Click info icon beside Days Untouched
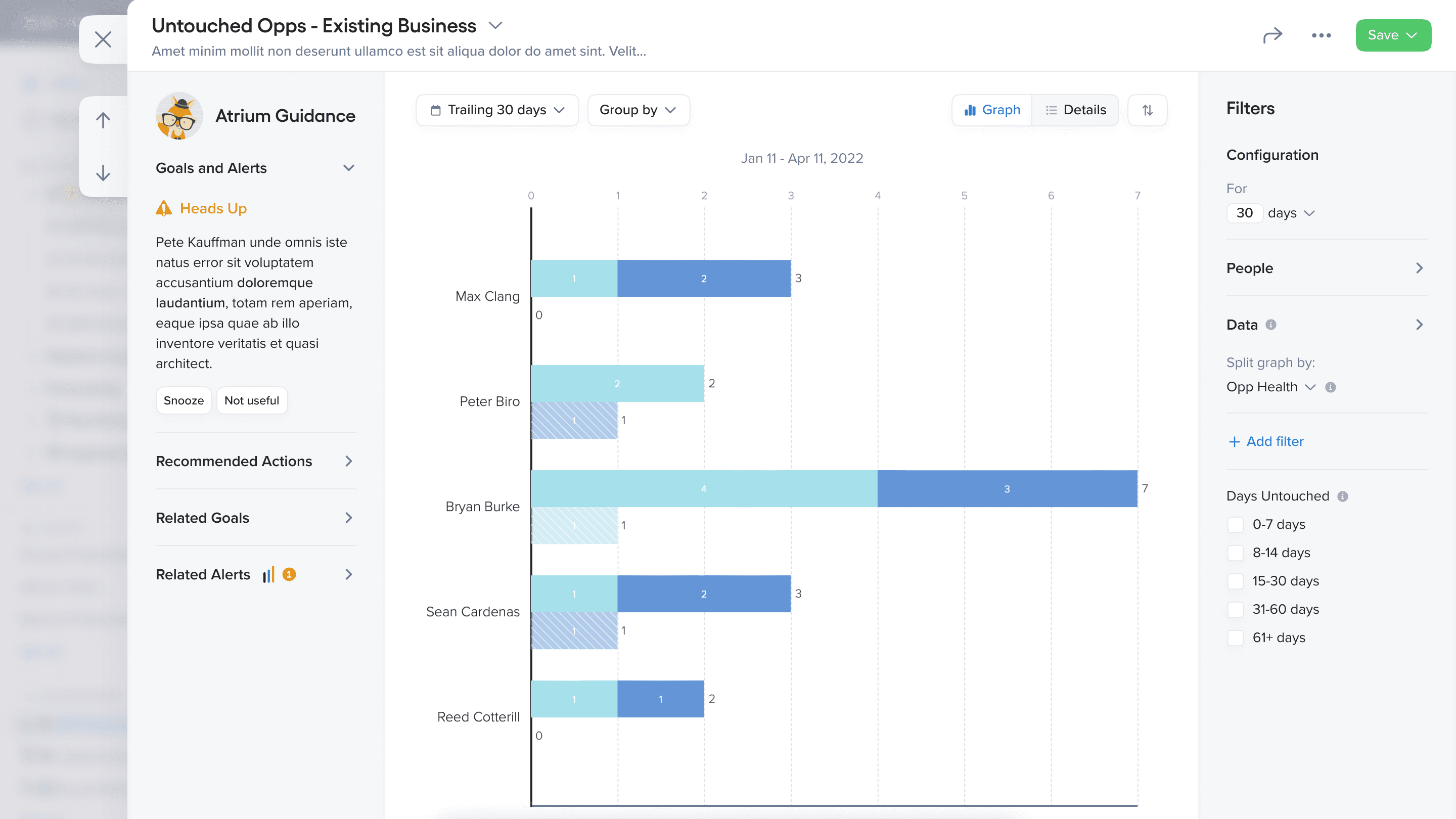The image size is (1456, 819). (x=1342, y=496)
